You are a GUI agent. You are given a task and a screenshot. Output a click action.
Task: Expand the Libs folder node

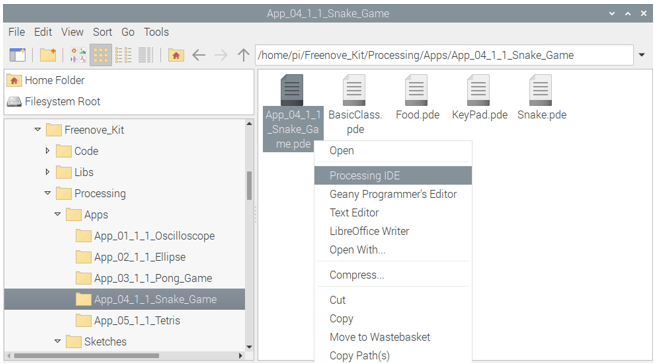pos(47,172)
